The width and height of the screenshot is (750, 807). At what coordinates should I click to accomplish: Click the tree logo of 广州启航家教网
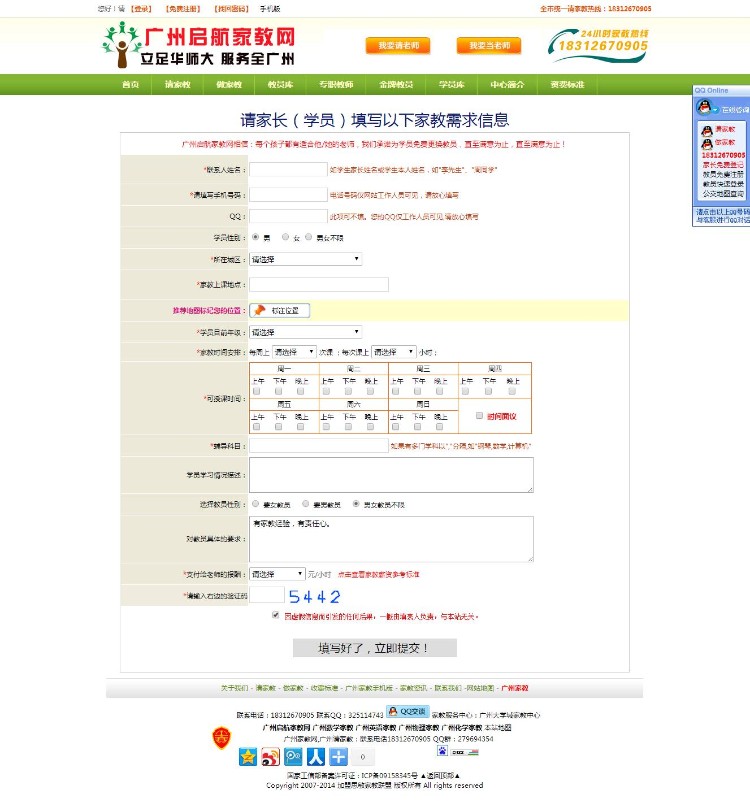coord(121,45)
